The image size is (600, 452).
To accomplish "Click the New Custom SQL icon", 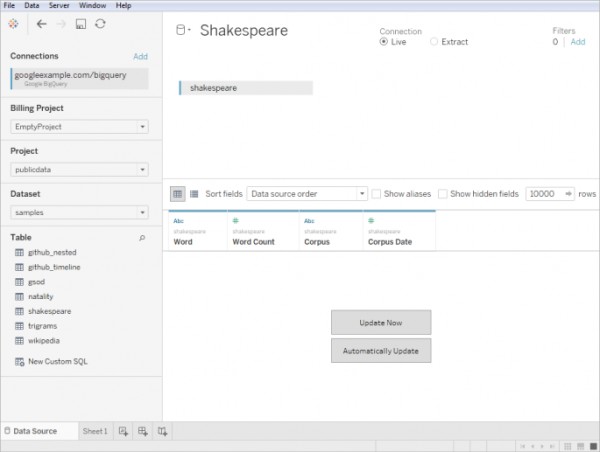I will (x=19, y=361).
